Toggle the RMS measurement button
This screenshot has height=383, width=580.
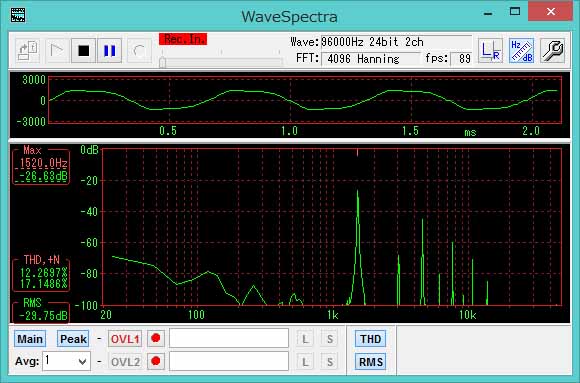370,362
